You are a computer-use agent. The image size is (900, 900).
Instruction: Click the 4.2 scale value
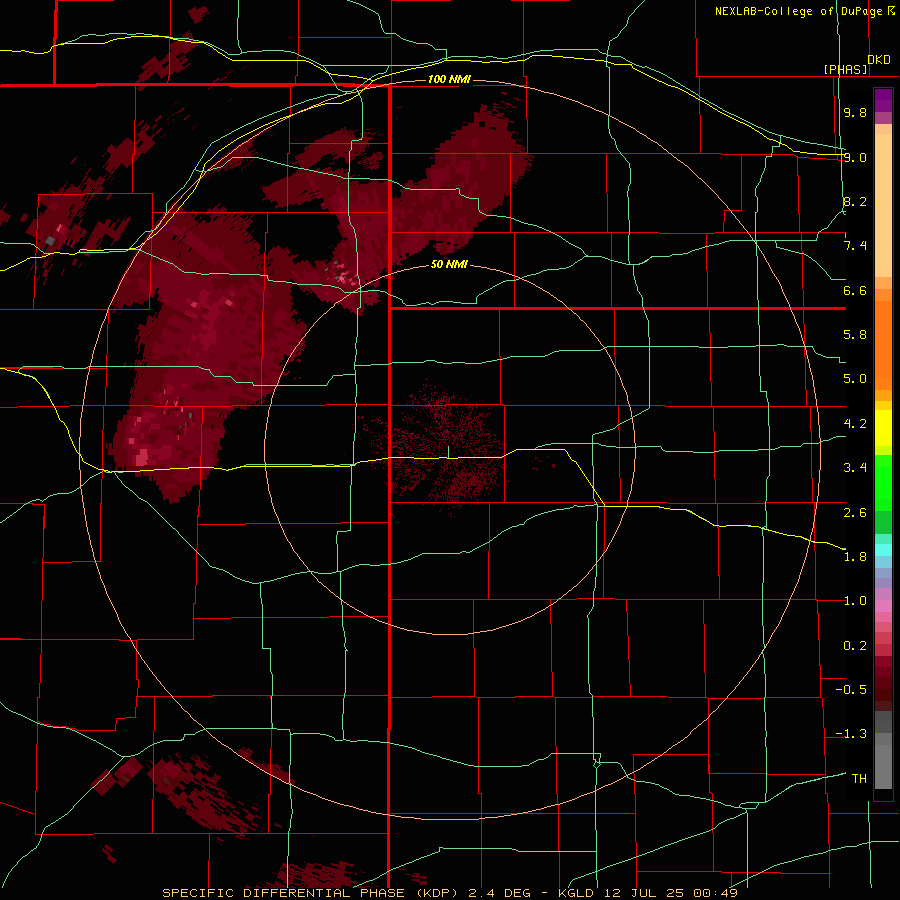pyautogui.click(x=855, y=424)
